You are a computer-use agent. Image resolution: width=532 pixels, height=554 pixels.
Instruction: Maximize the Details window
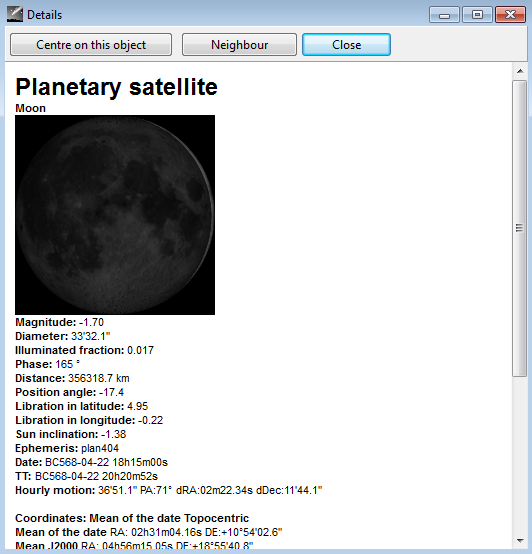[477, 15]
